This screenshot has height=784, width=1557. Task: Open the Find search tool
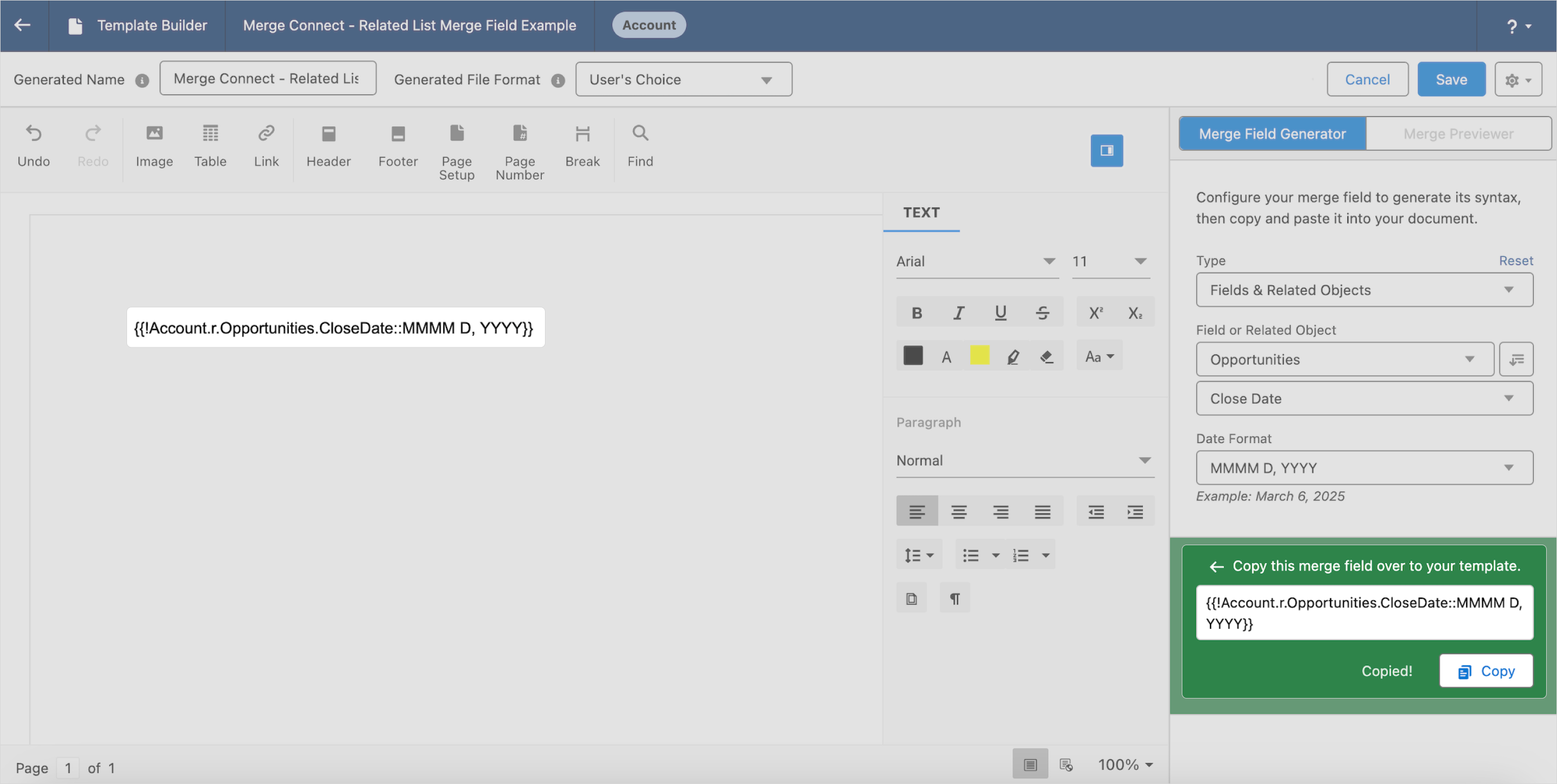(x=640, y=145)
